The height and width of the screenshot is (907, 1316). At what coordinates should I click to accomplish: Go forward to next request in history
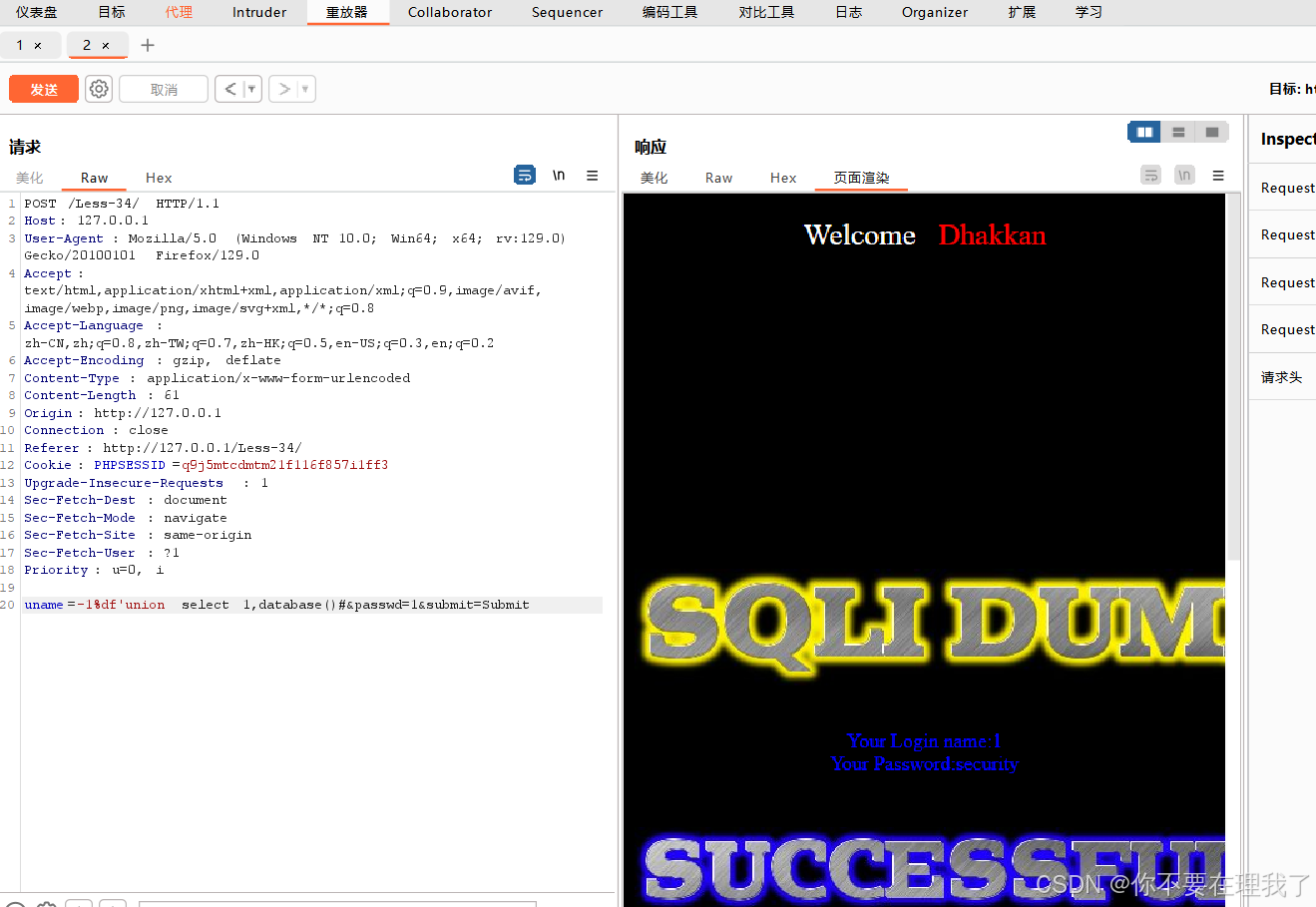click(x=284, y=89)
